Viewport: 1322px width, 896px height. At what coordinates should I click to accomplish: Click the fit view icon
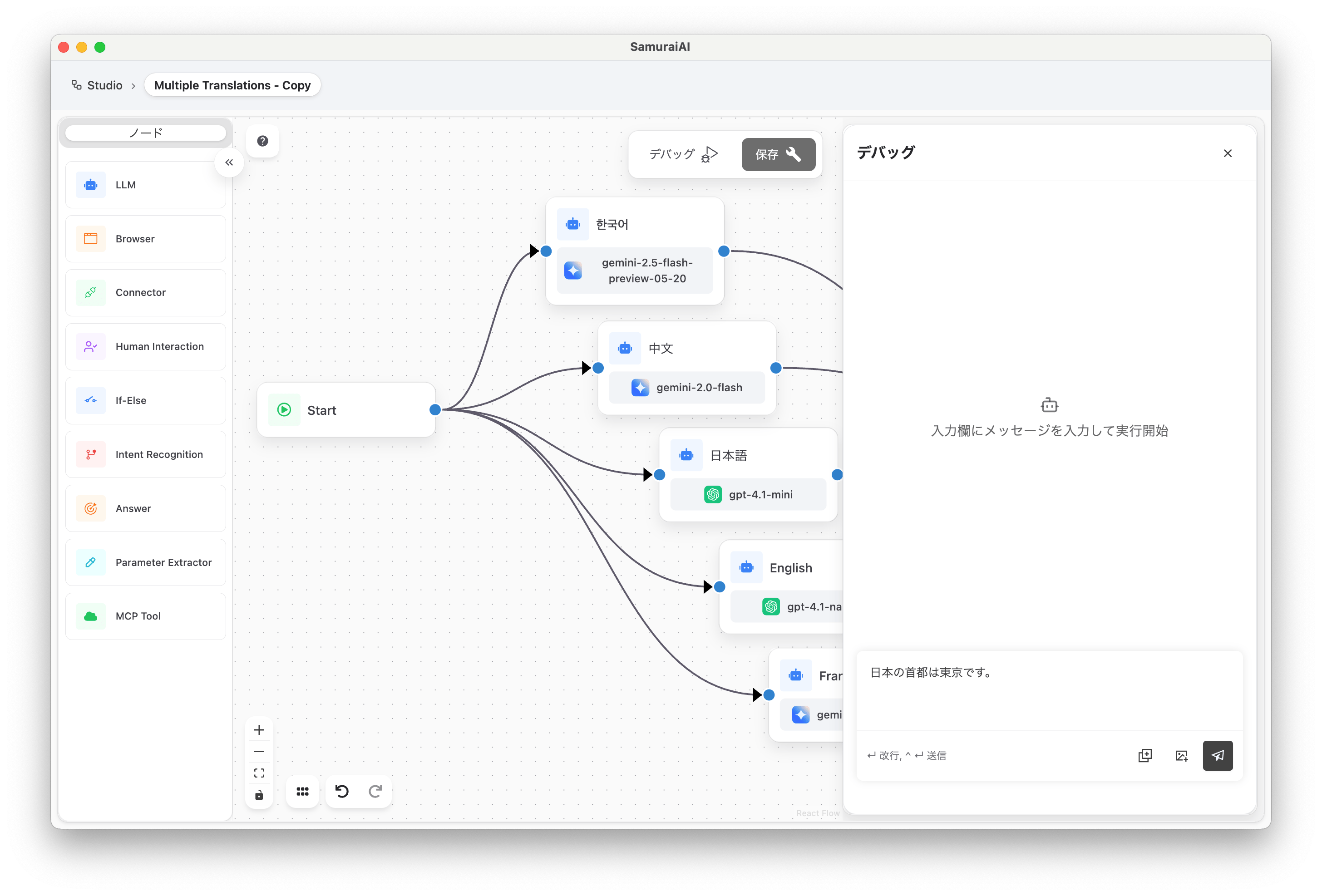coord(259,773)
